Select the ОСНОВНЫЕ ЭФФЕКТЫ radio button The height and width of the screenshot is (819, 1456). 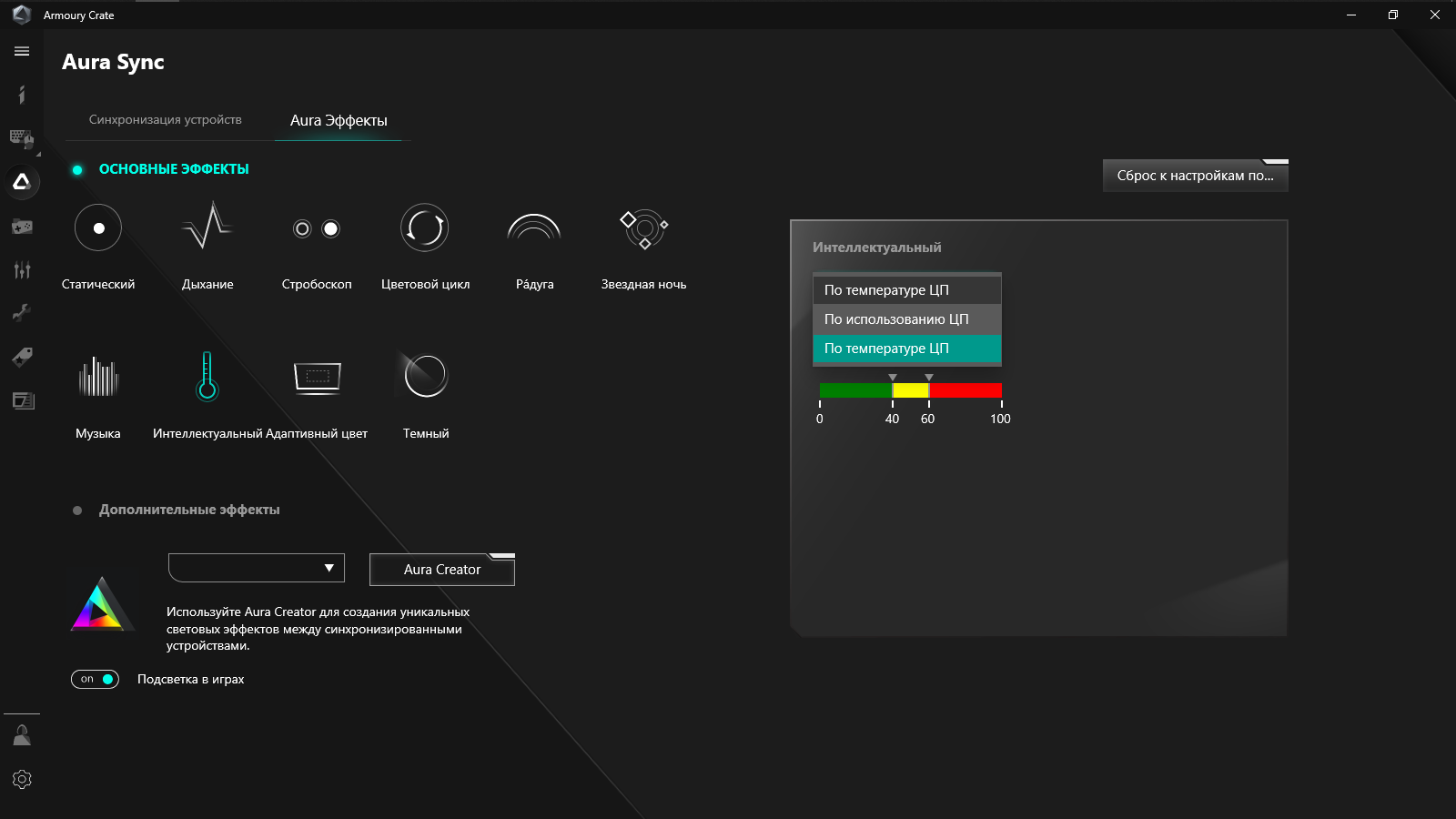click(77, 169)
